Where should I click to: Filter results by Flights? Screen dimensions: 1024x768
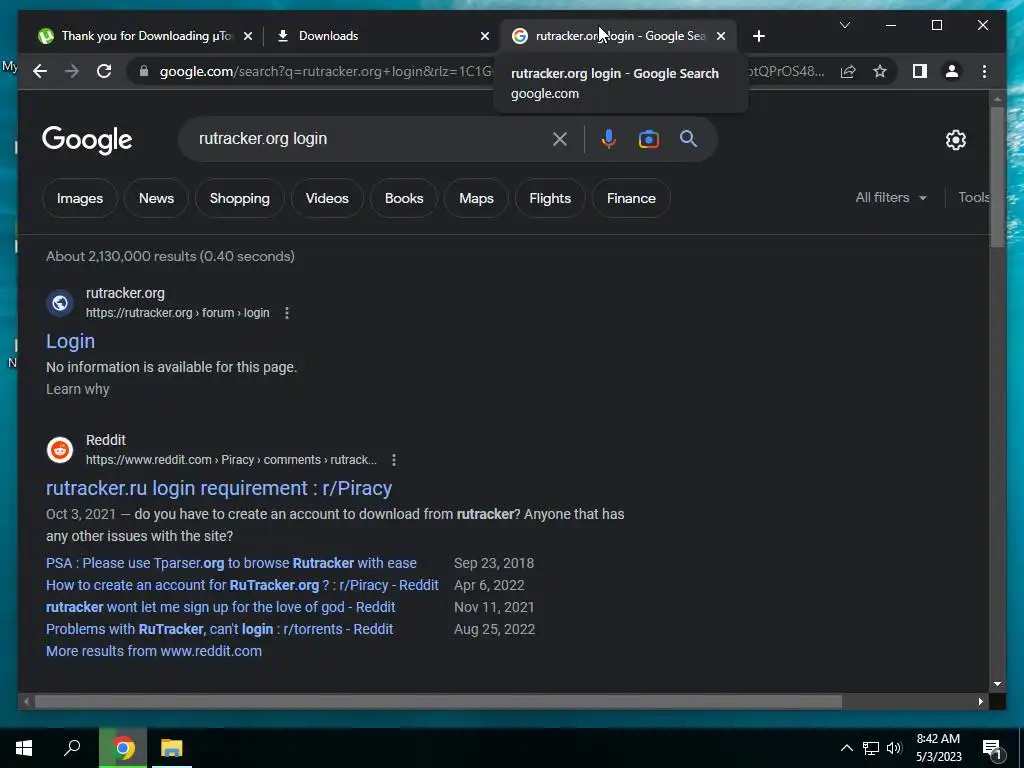pyautogui.click(x=550, y=198)
